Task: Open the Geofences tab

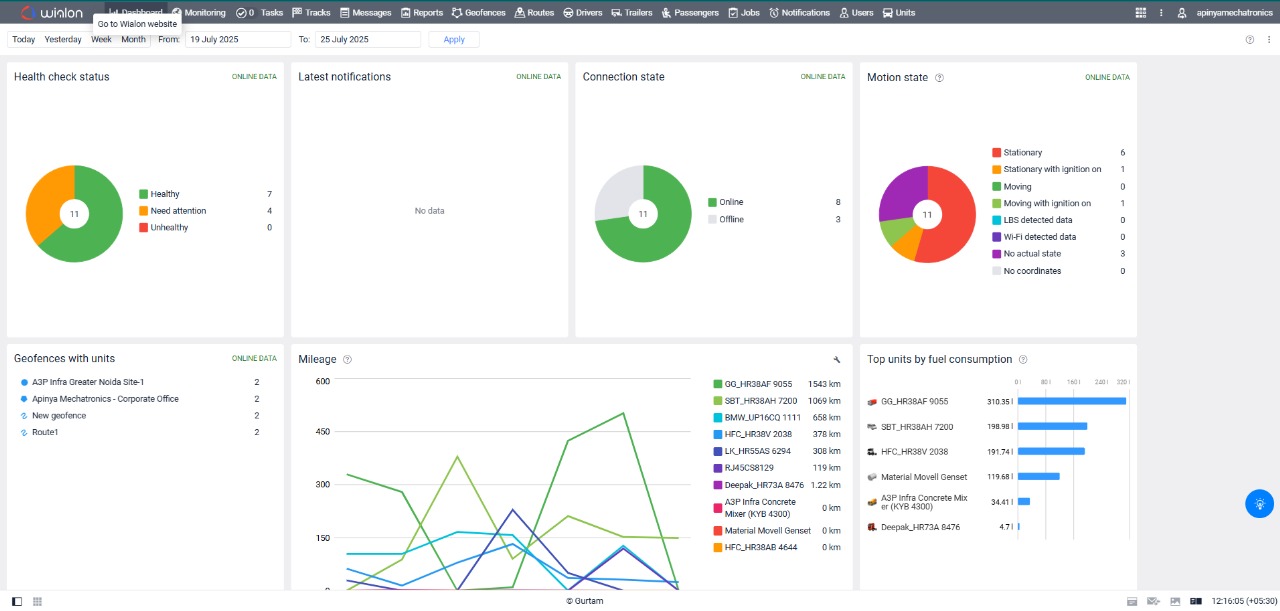Action: tap(478, 13)
